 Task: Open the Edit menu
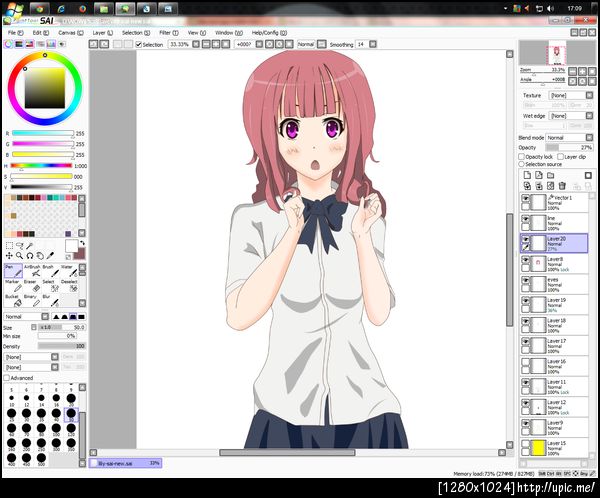click(x=41, y=33)
